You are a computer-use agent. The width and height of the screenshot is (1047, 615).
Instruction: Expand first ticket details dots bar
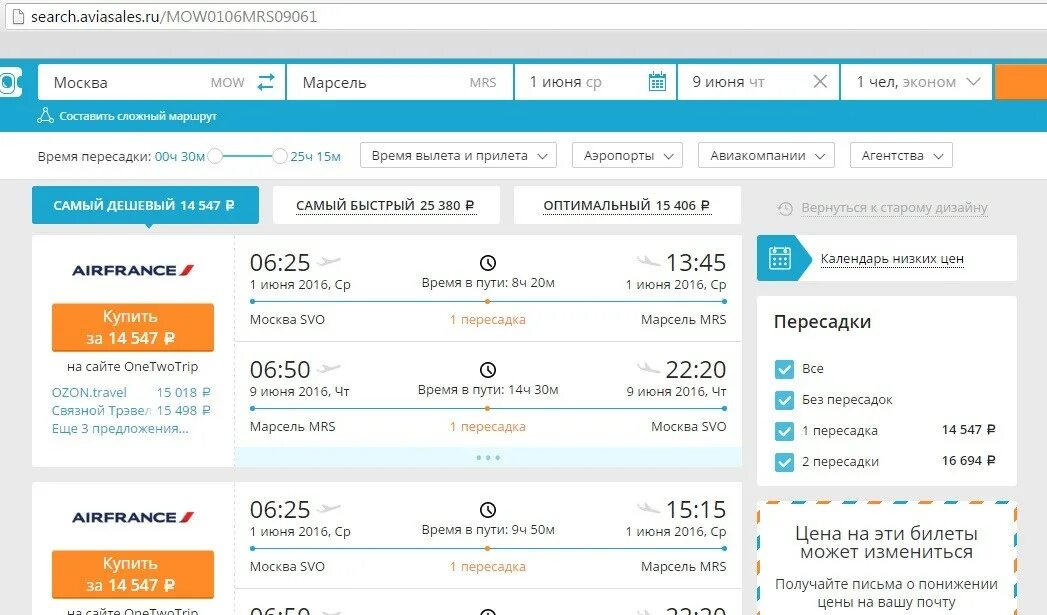coord(488,457)
